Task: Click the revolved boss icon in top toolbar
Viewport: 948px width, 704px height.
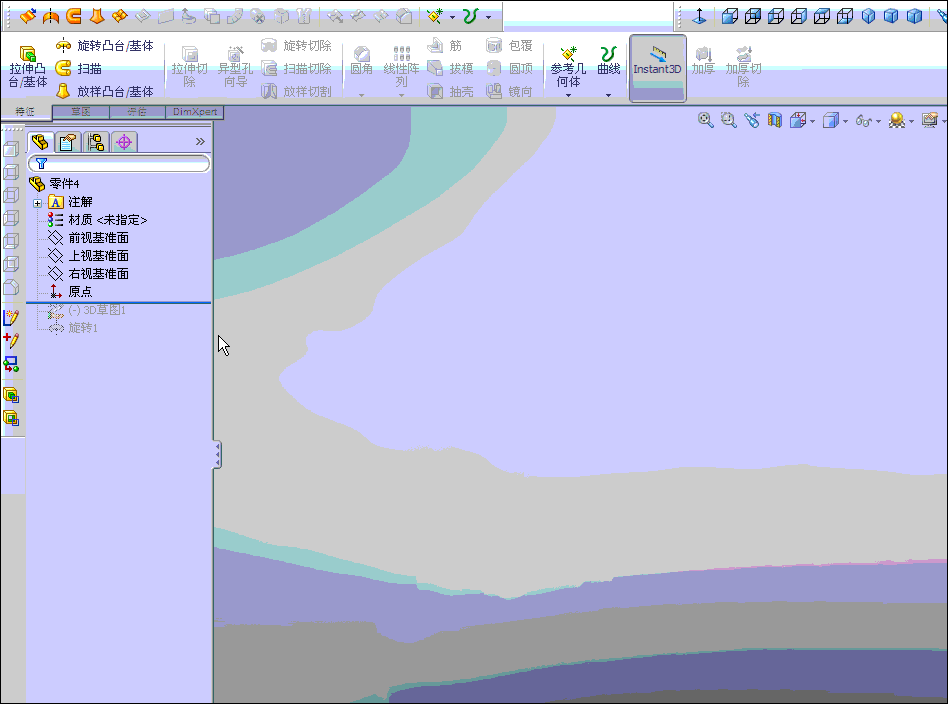Action: point(51,16)
